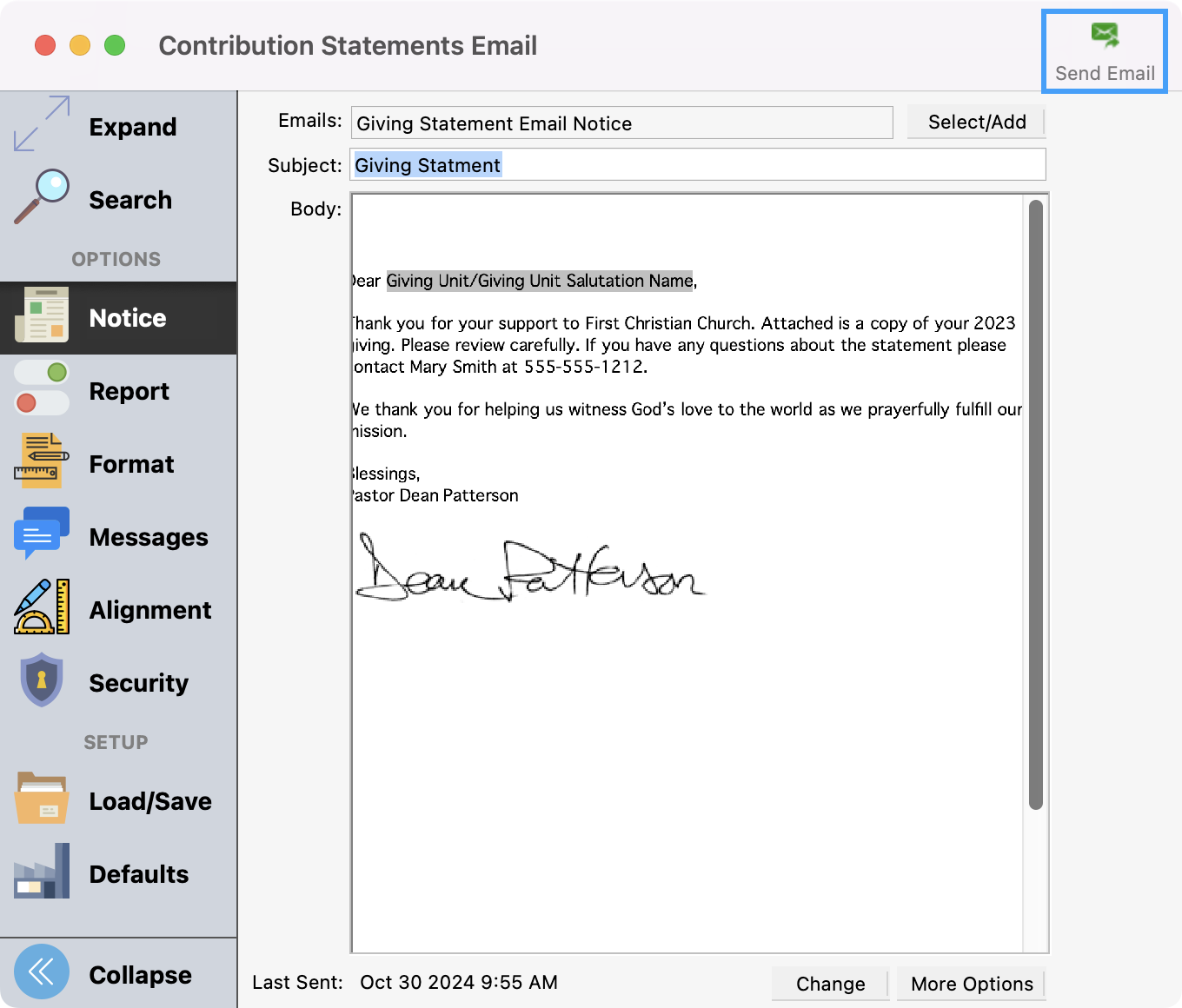Open More Options at the bottom
This screenshot has height=1008, width=1182.
pos(972,984)
